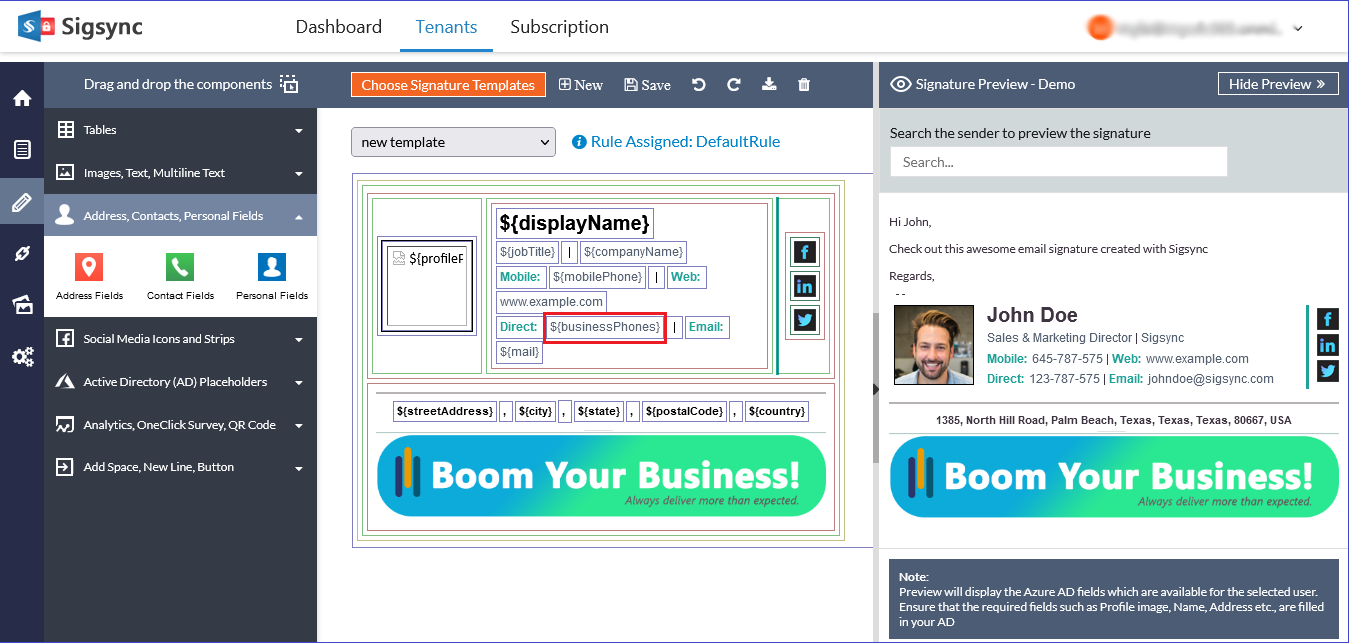Expand the Tables section
This screenshot has height=643, width=1349.
(180, 130)
